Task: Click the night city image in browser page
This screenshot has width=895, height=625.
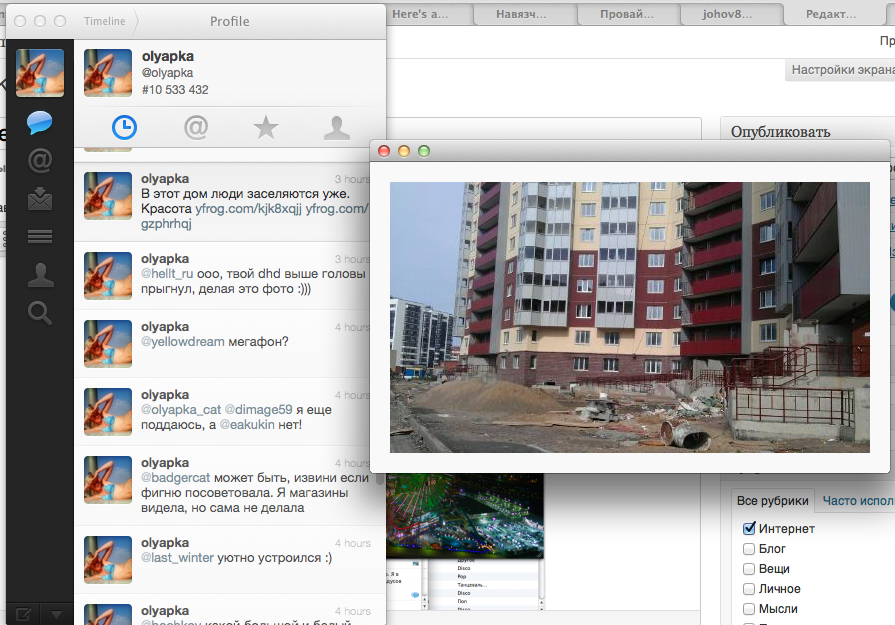Action: 465,515
